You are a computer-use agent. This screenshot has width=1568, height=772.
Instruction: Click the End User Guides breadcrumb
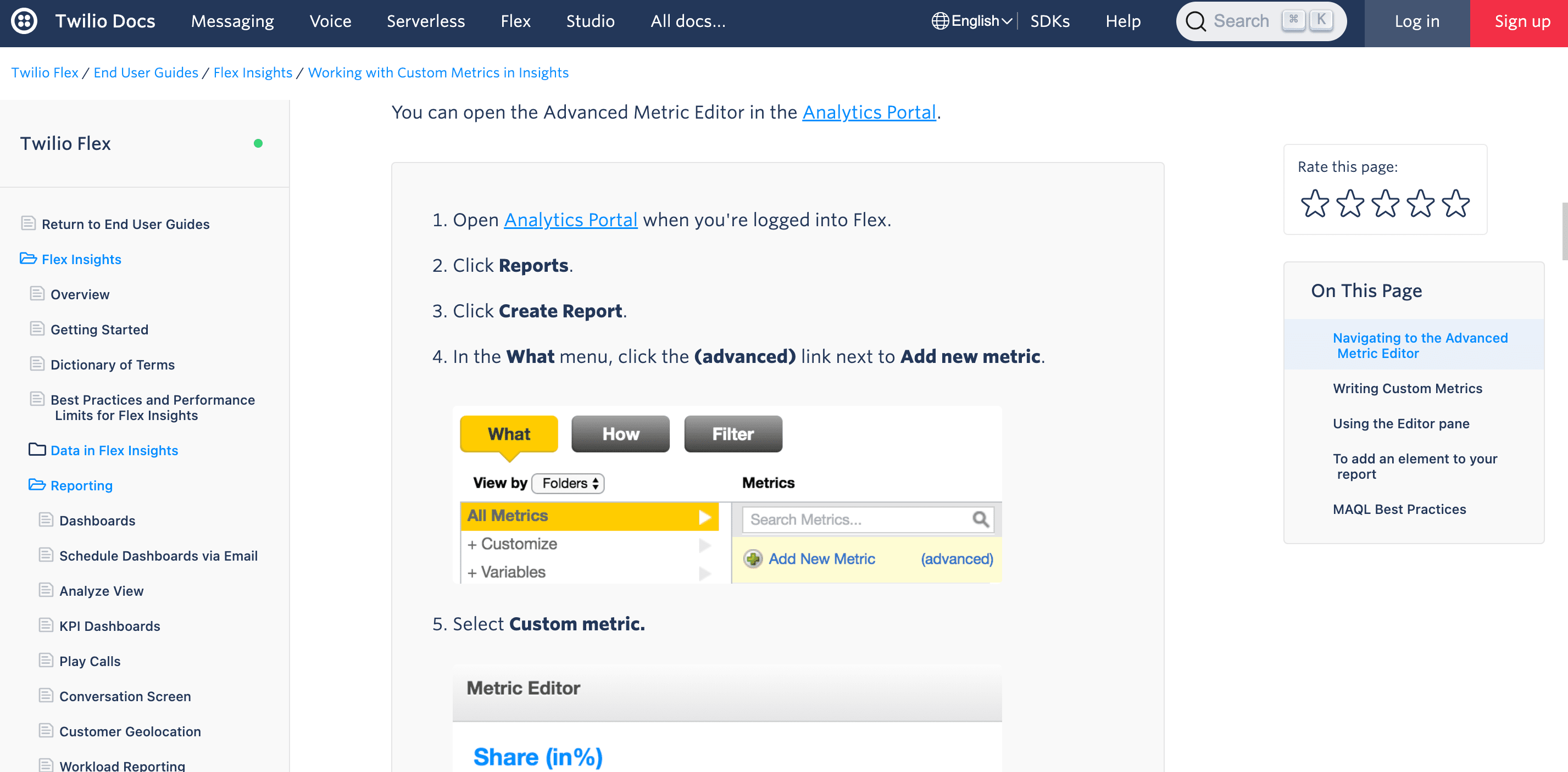click(x=146, y=72)
